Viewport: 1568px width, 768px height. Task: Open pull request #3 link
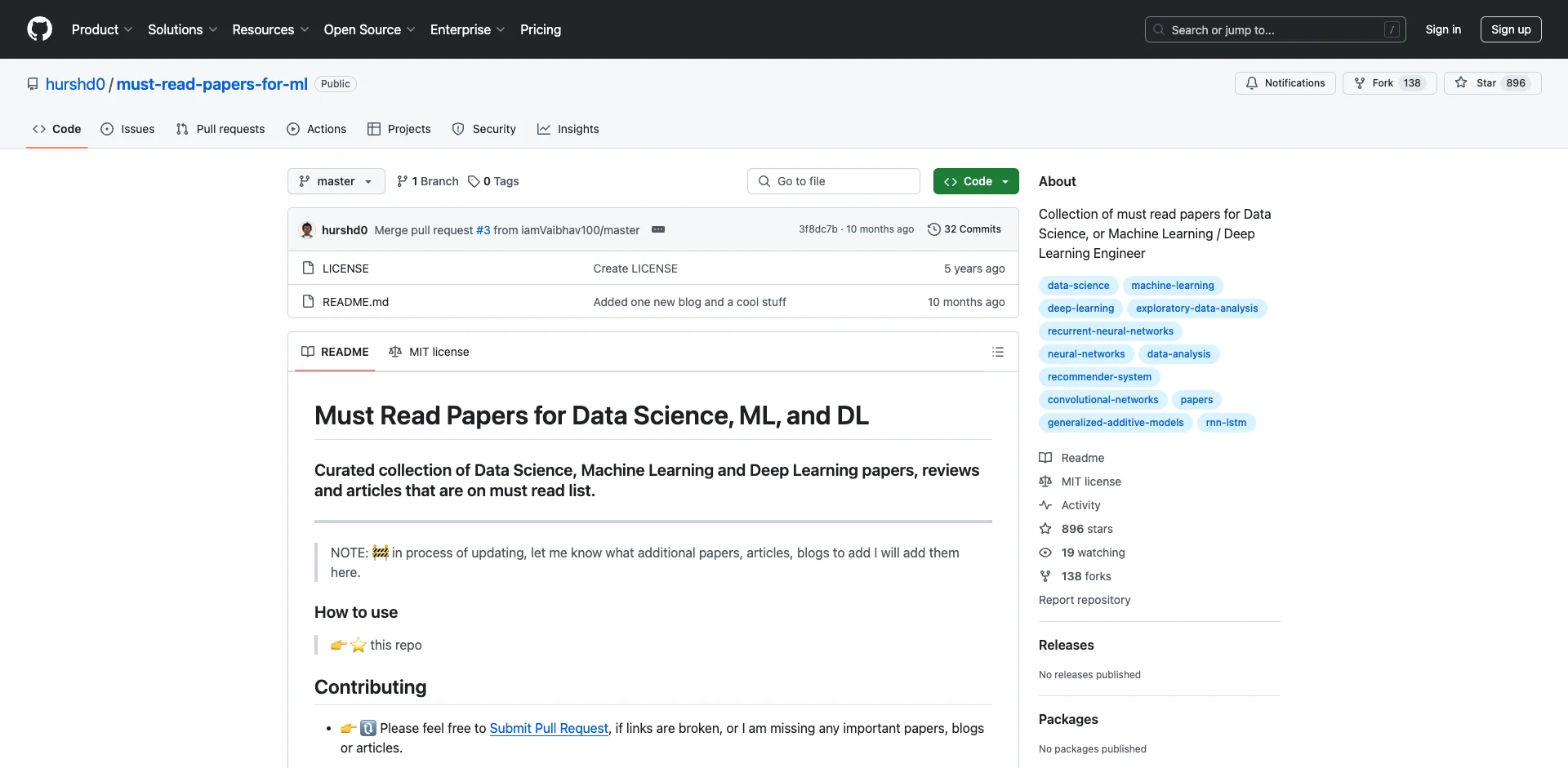point(483,230)
